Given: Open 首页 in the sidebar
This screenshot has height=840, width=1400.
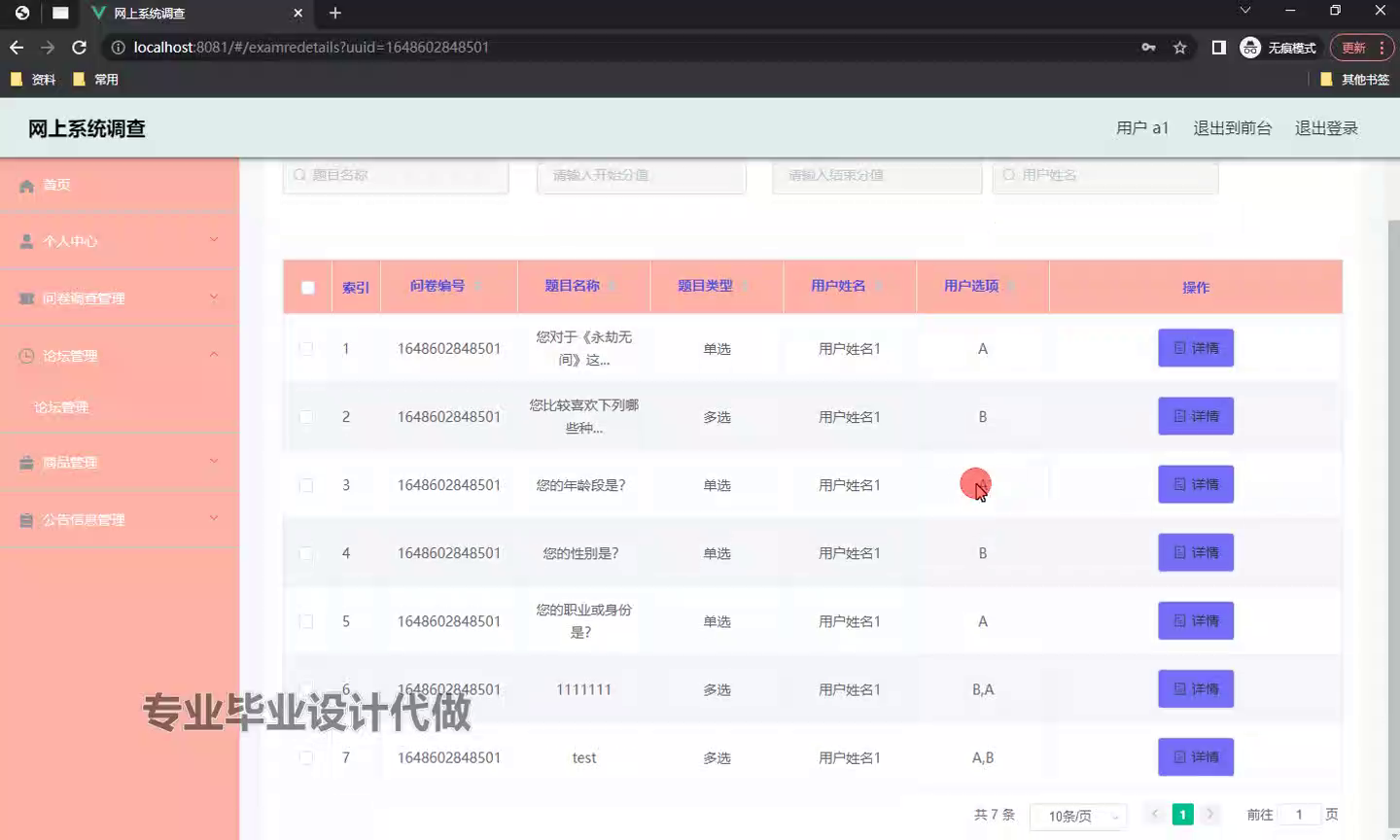Looking at the screenshot, I should coord(120,185).
